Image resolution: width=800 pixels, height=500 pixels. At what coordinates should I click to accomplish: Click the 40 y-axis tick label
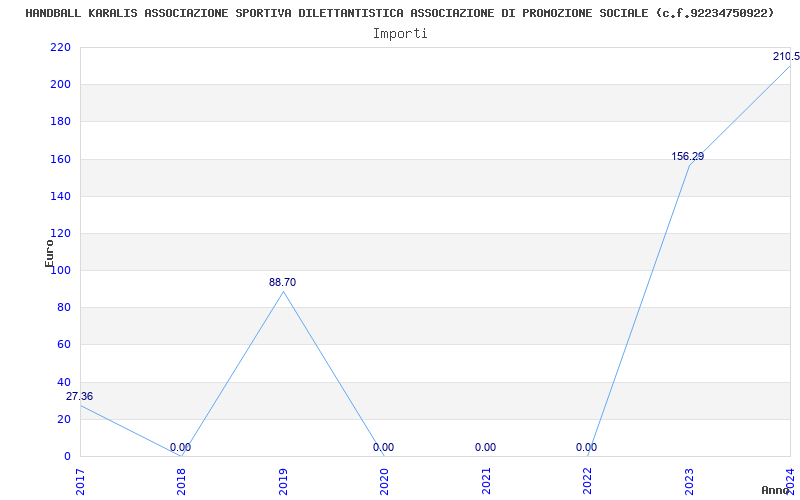(64, 382)
